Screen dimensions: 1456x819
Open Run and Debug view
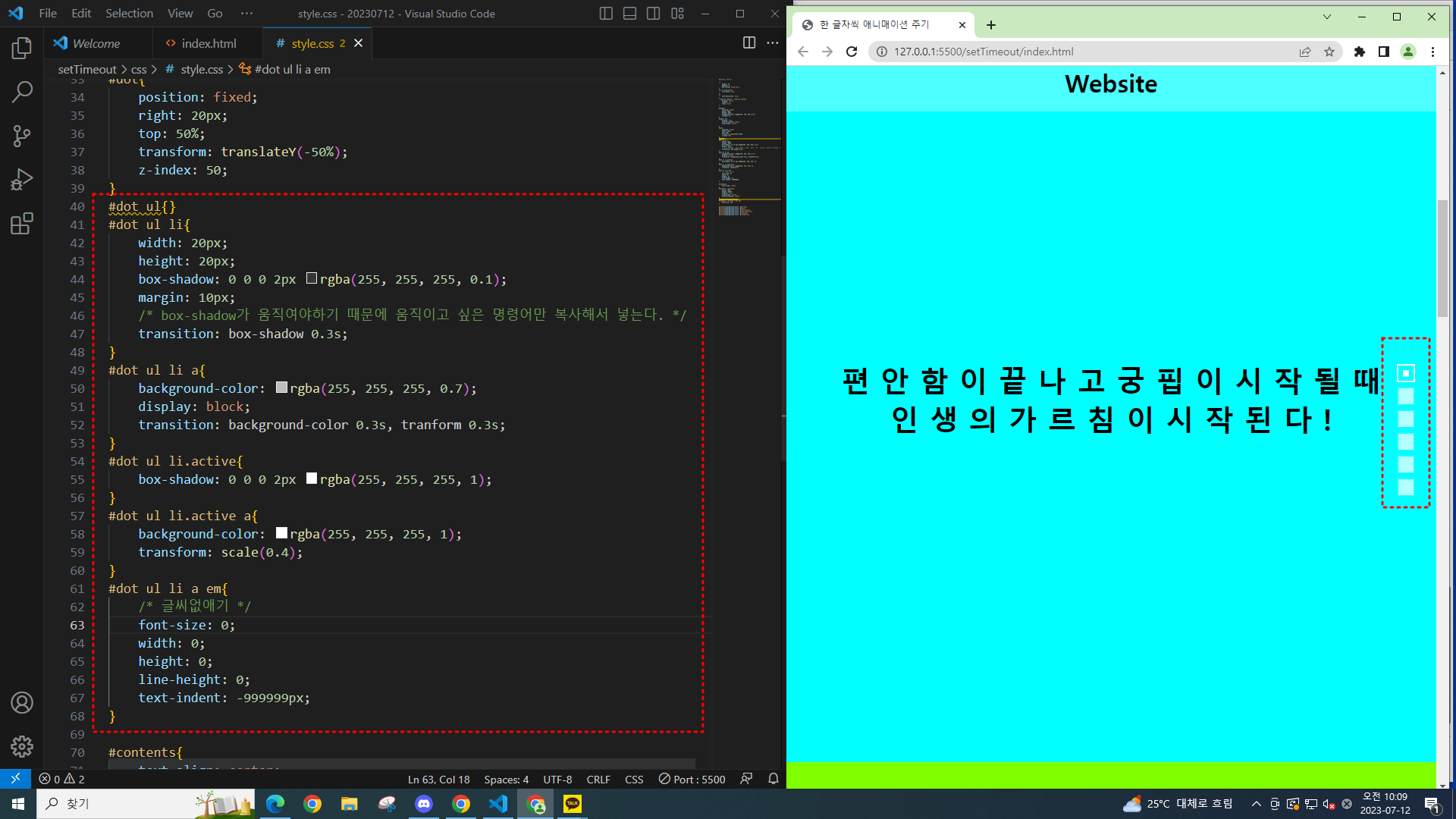pyautogui.click(x=22, y=180)
